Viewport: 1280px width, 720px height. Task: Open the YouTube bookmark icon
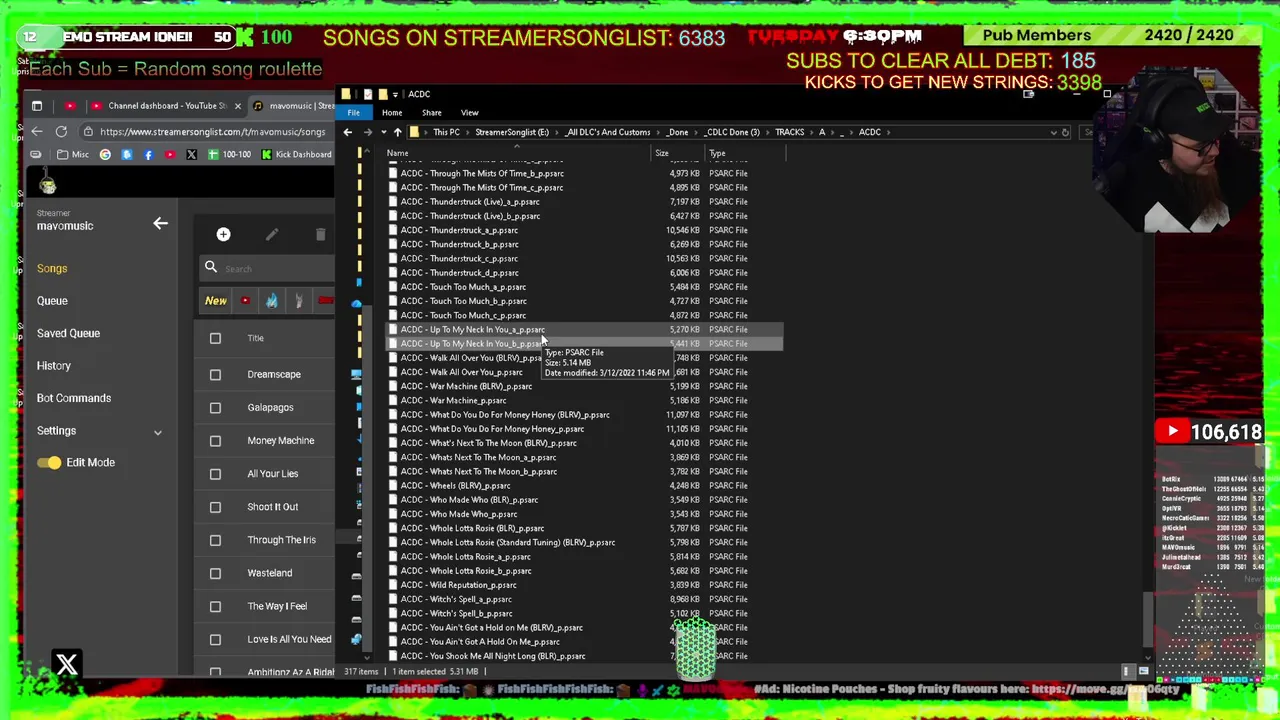(x=169, y=154)
